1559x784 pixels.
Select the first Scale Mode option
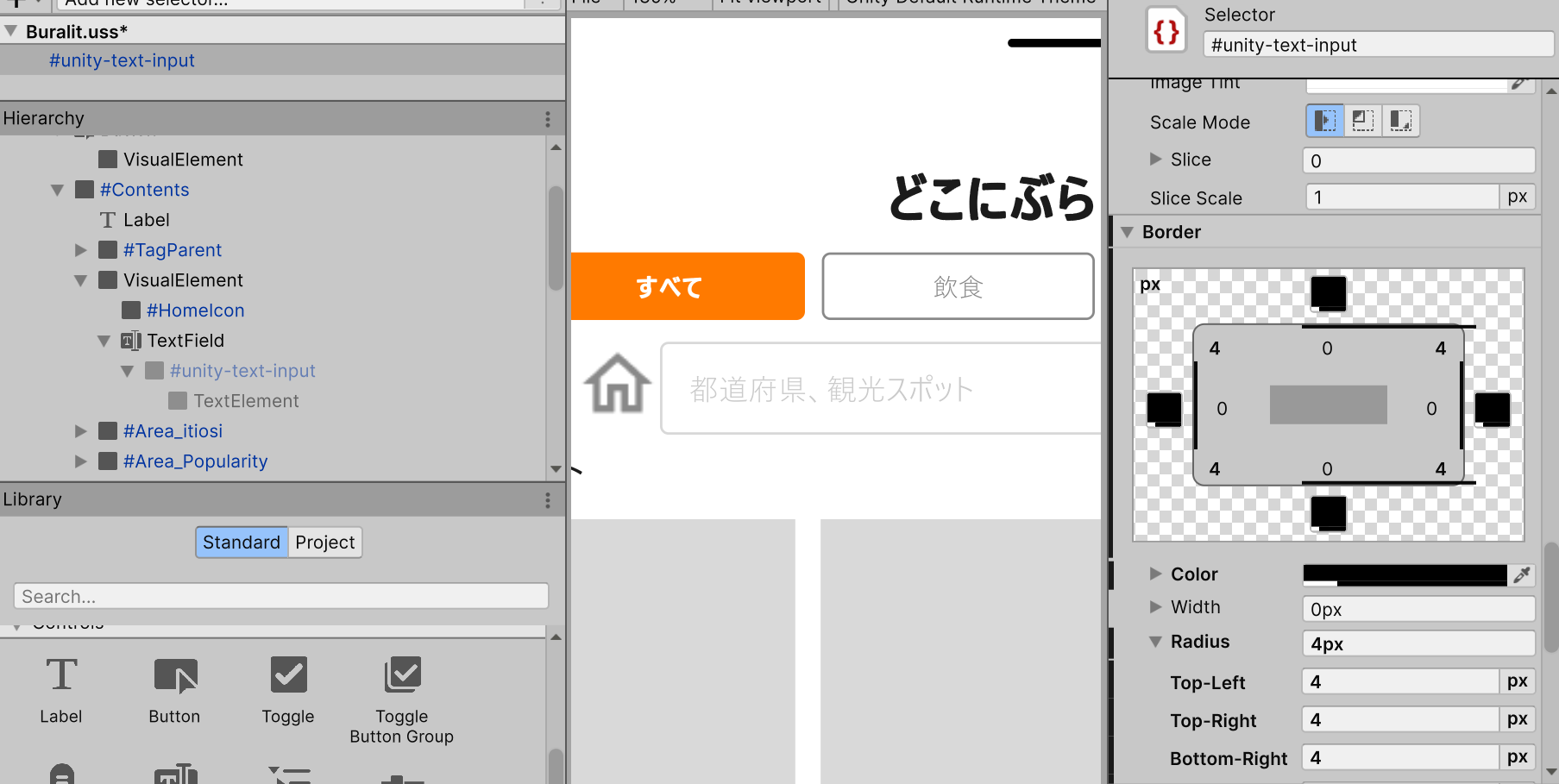point(1324,121)
